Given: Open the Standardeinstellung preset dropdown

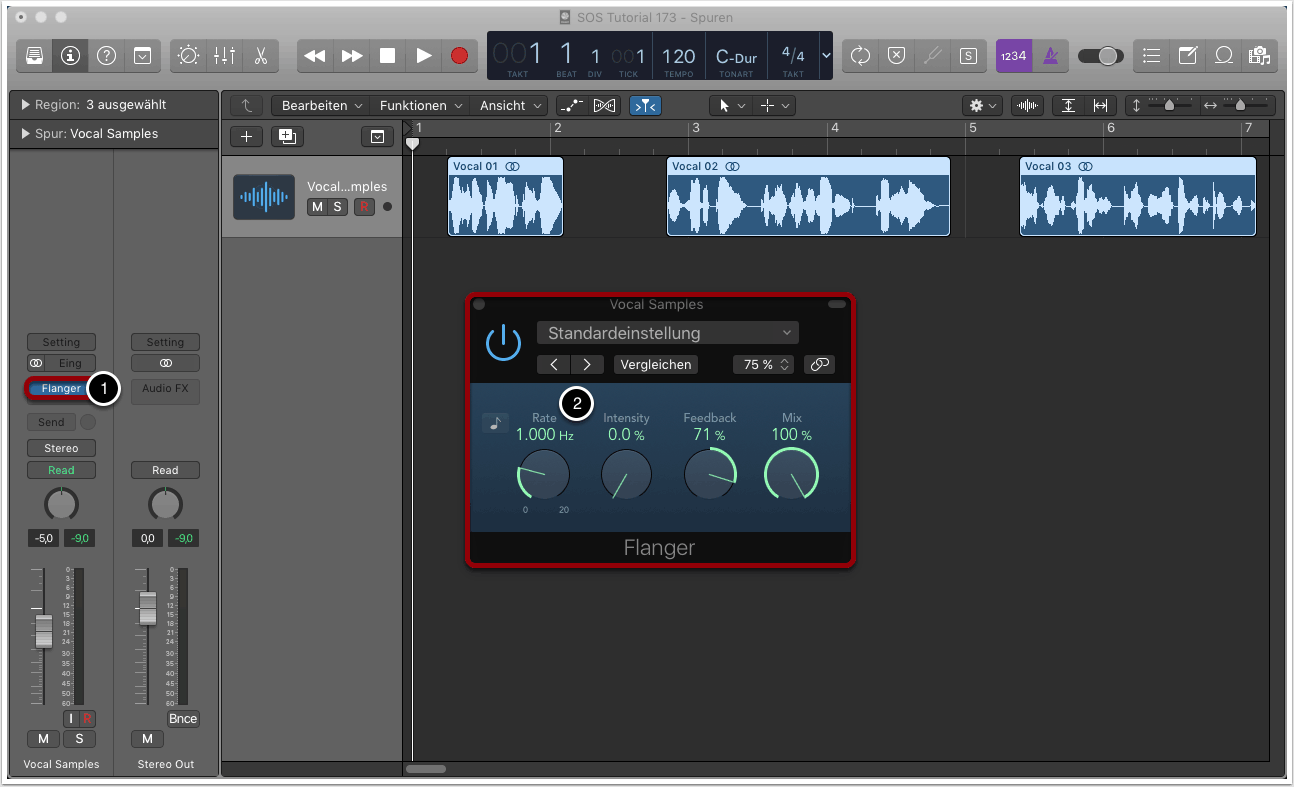Looking at the screenshot, I should pyautogui.click(x=667, y=333).
